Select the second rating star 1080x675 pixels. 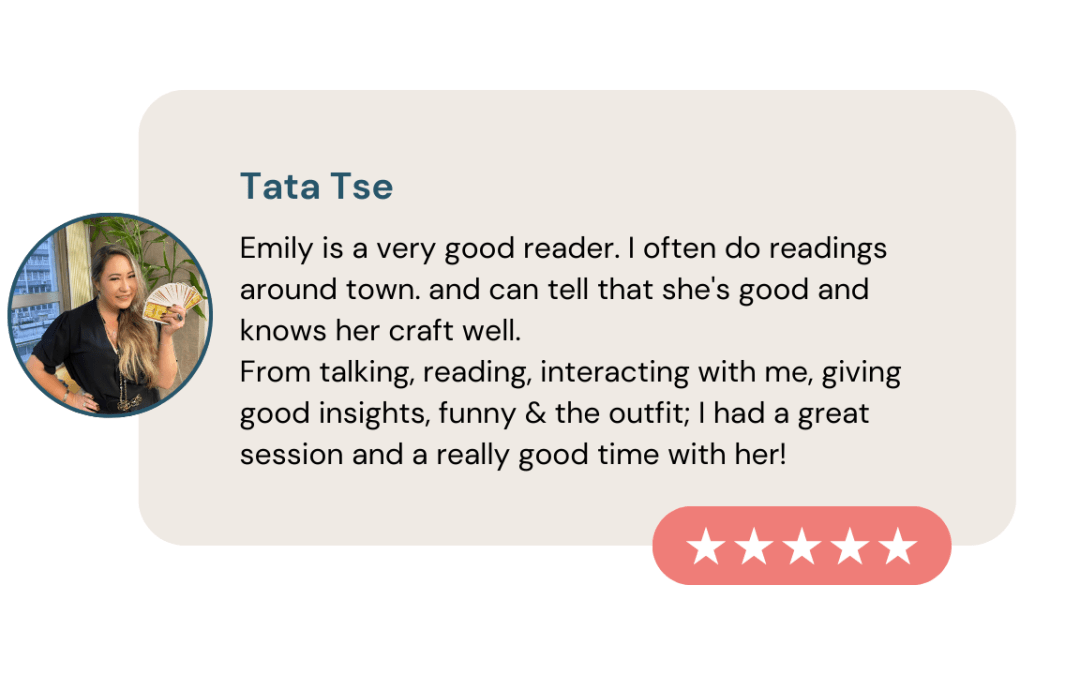754,547
